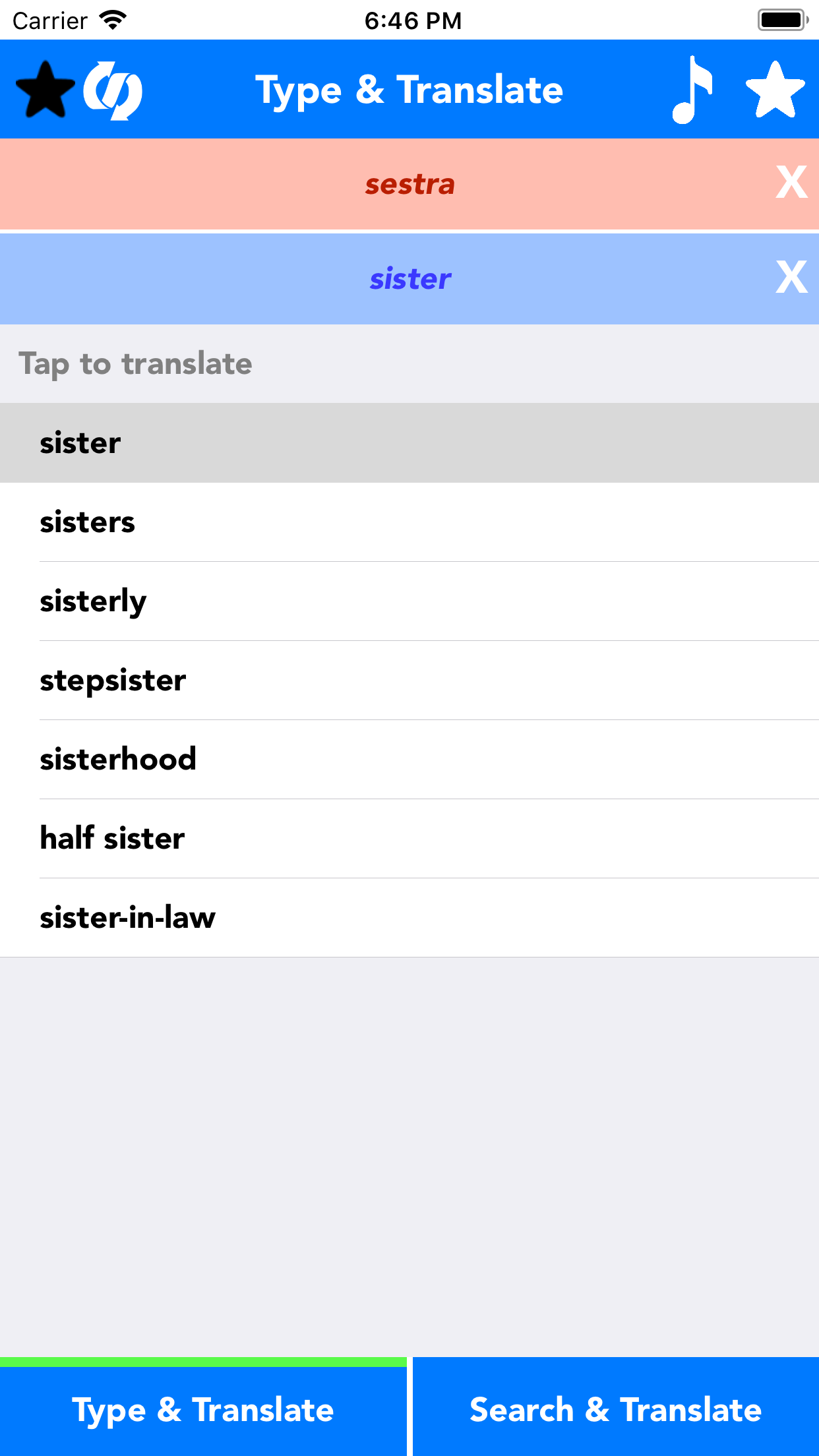Select the highlighted sister suggestion
This screenshot has height=1456, width=819.
click(x=409, y=442)
